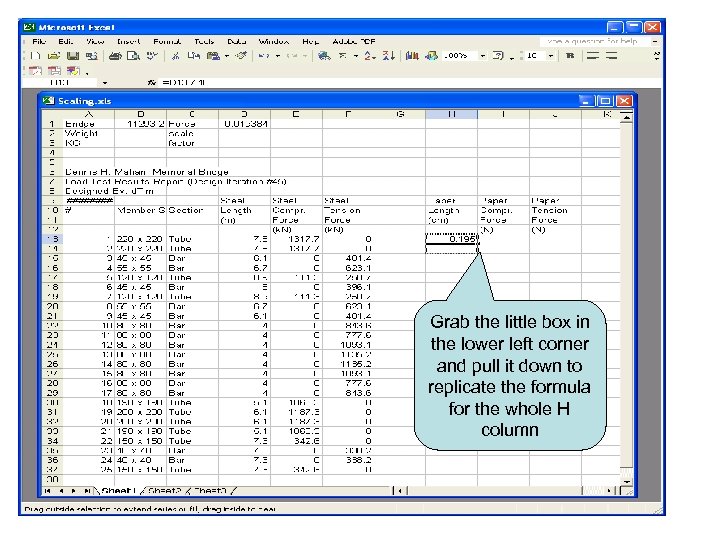Click the Sort Descending Z-A icon

coord(389,56)
